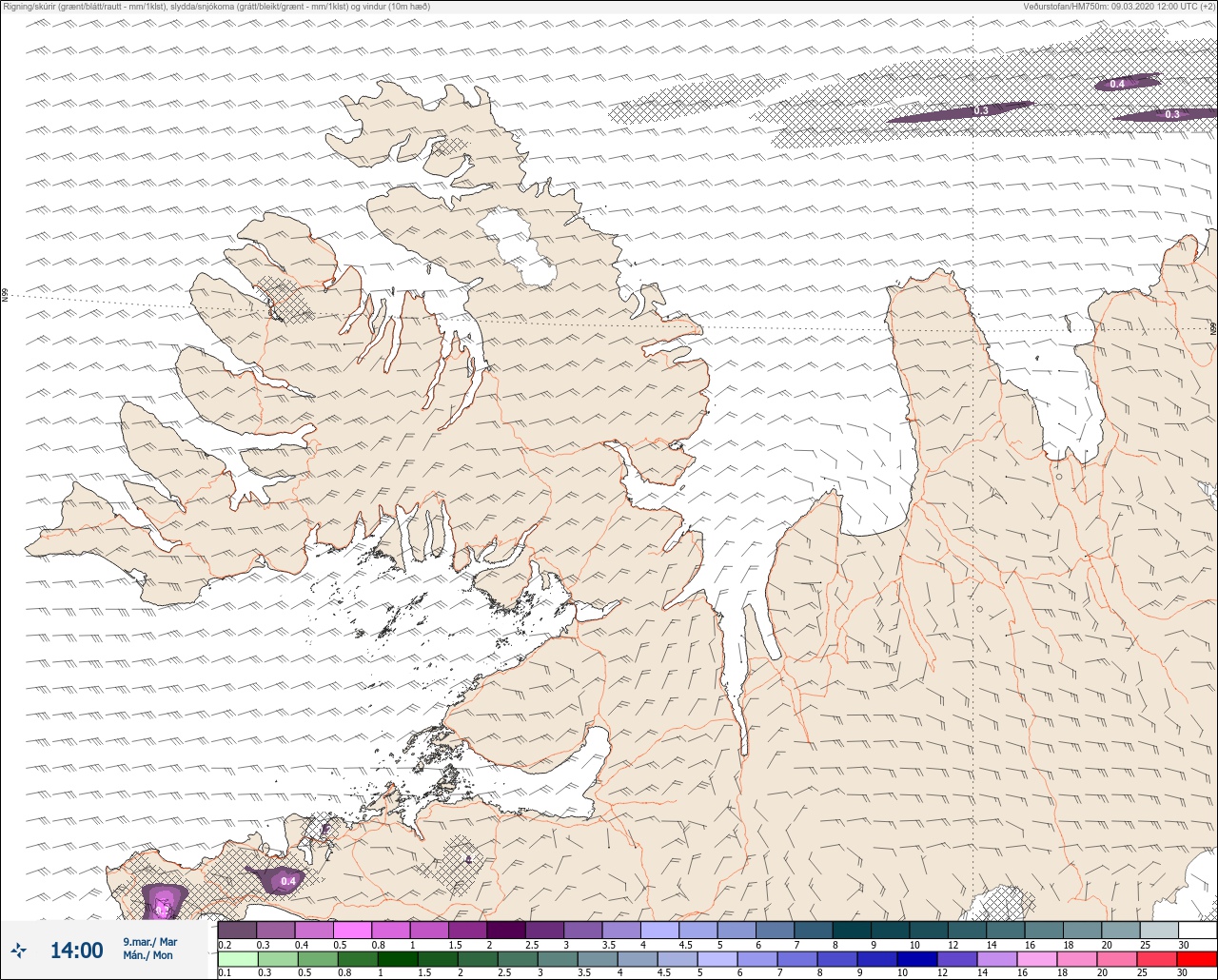Click the date text '9.mar./ Mar'

150,941
